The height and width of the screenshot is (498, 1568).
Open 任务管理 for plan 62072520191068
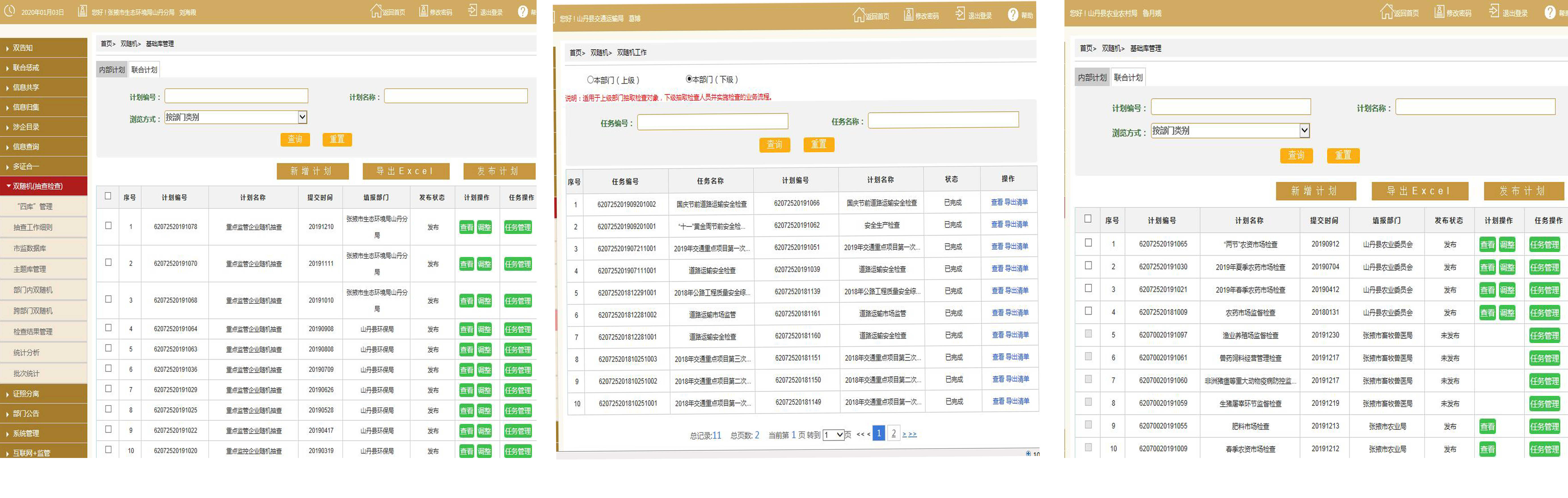tap(518, 301)
